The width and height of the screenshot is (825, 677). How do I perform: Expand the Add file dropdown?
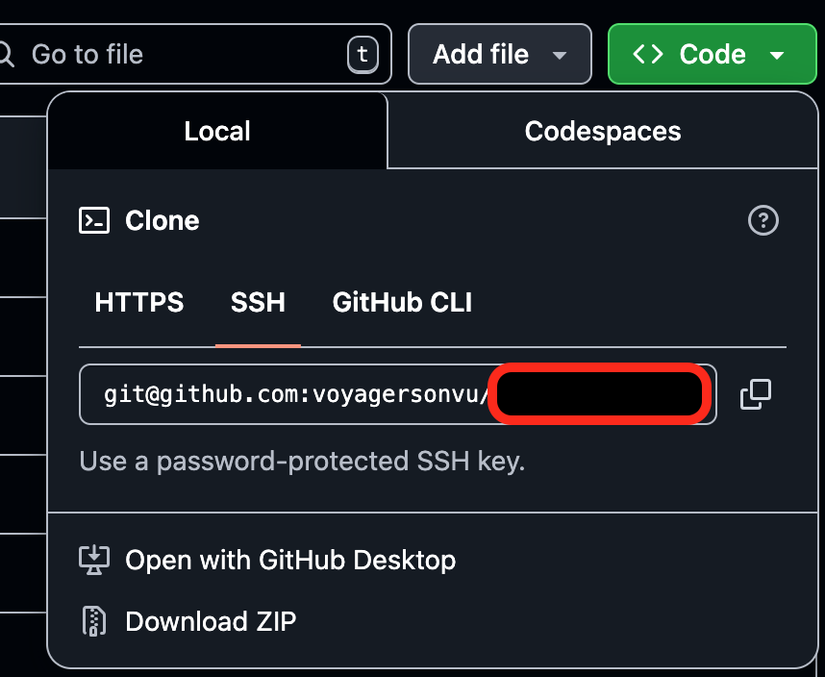point(500,54)
